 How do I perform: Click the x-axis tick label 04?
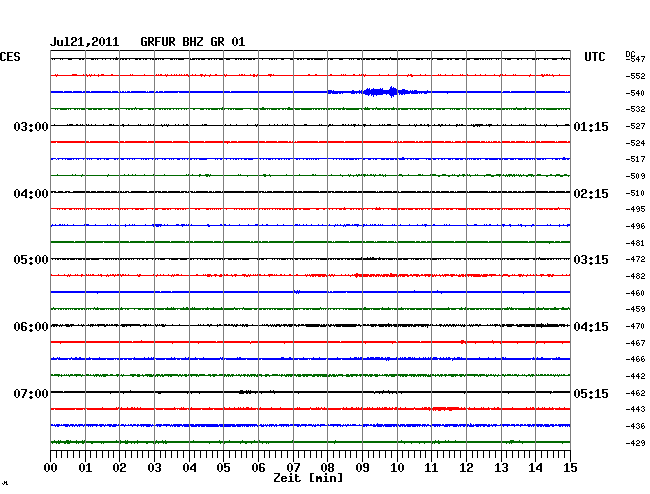(189, 468)
